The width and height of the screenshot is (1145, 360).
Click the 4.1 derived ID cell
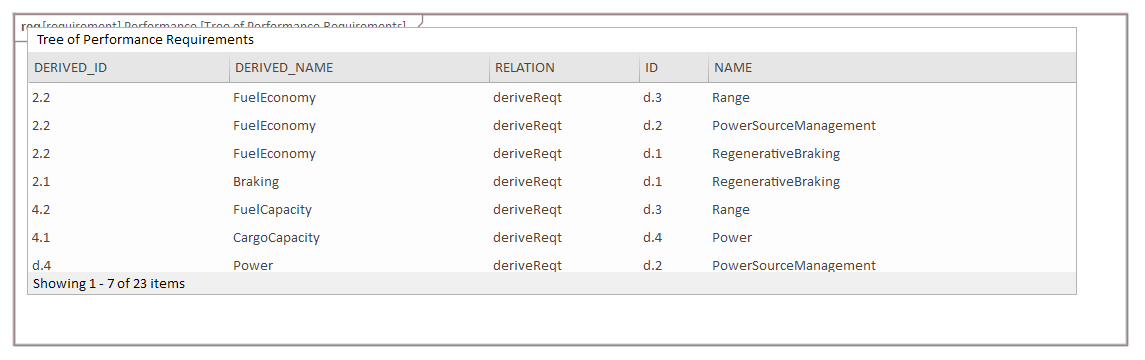pyautogui.click(x=41, y=237)
